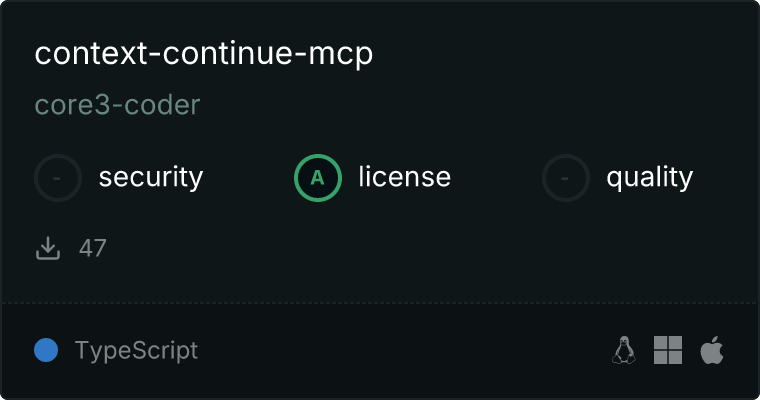Click the empty security grade circle

[x=58, y=178]
